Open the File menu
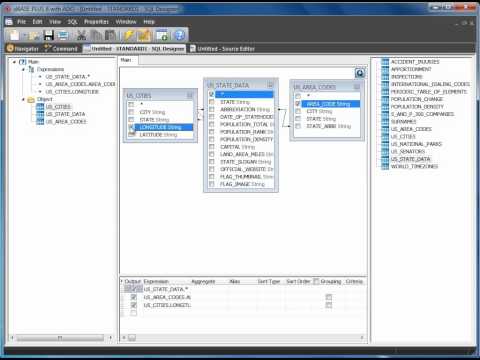 tap(22, 22)
